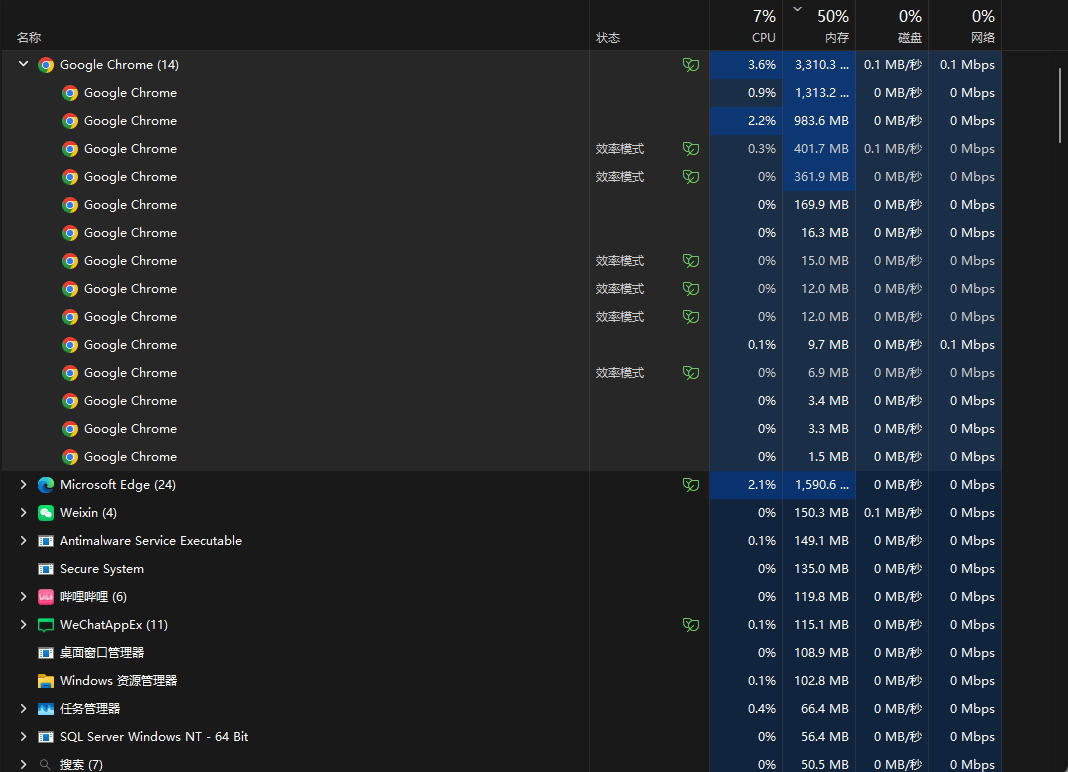Sort by the 网络 column header
The image size is (1068, 772).
pyautogui.click(x=964, y=25)
